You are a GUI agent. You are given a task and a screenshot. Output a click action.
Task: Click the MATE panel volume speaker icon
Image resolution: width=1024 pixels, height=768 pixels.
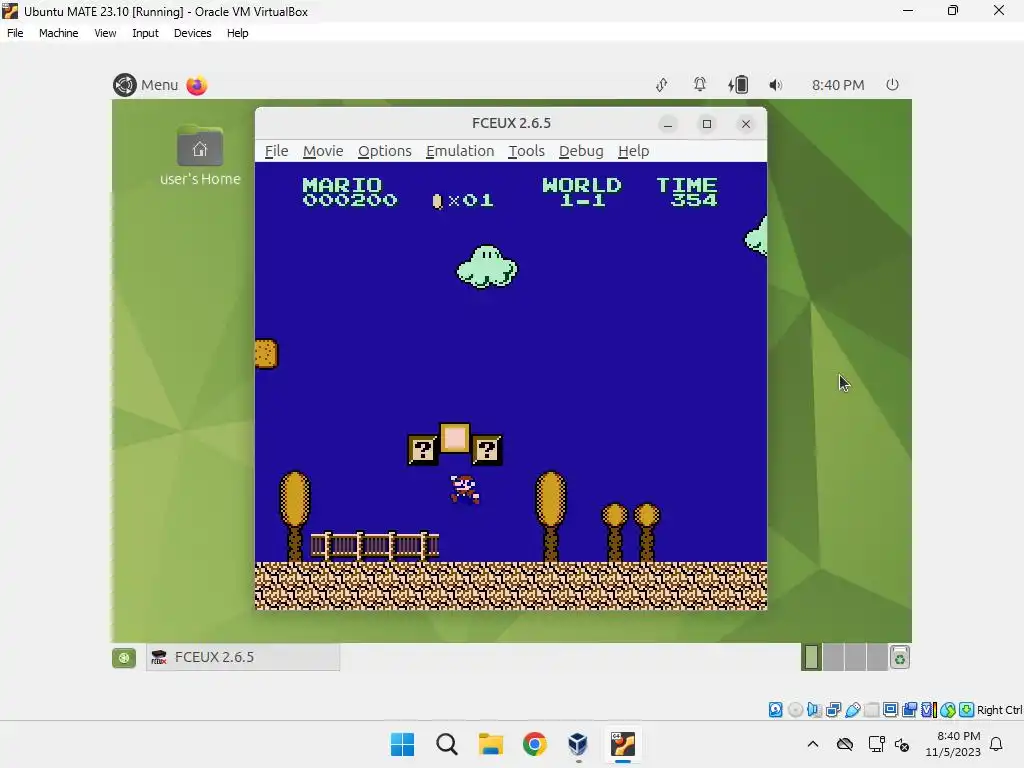coord(775,85)
